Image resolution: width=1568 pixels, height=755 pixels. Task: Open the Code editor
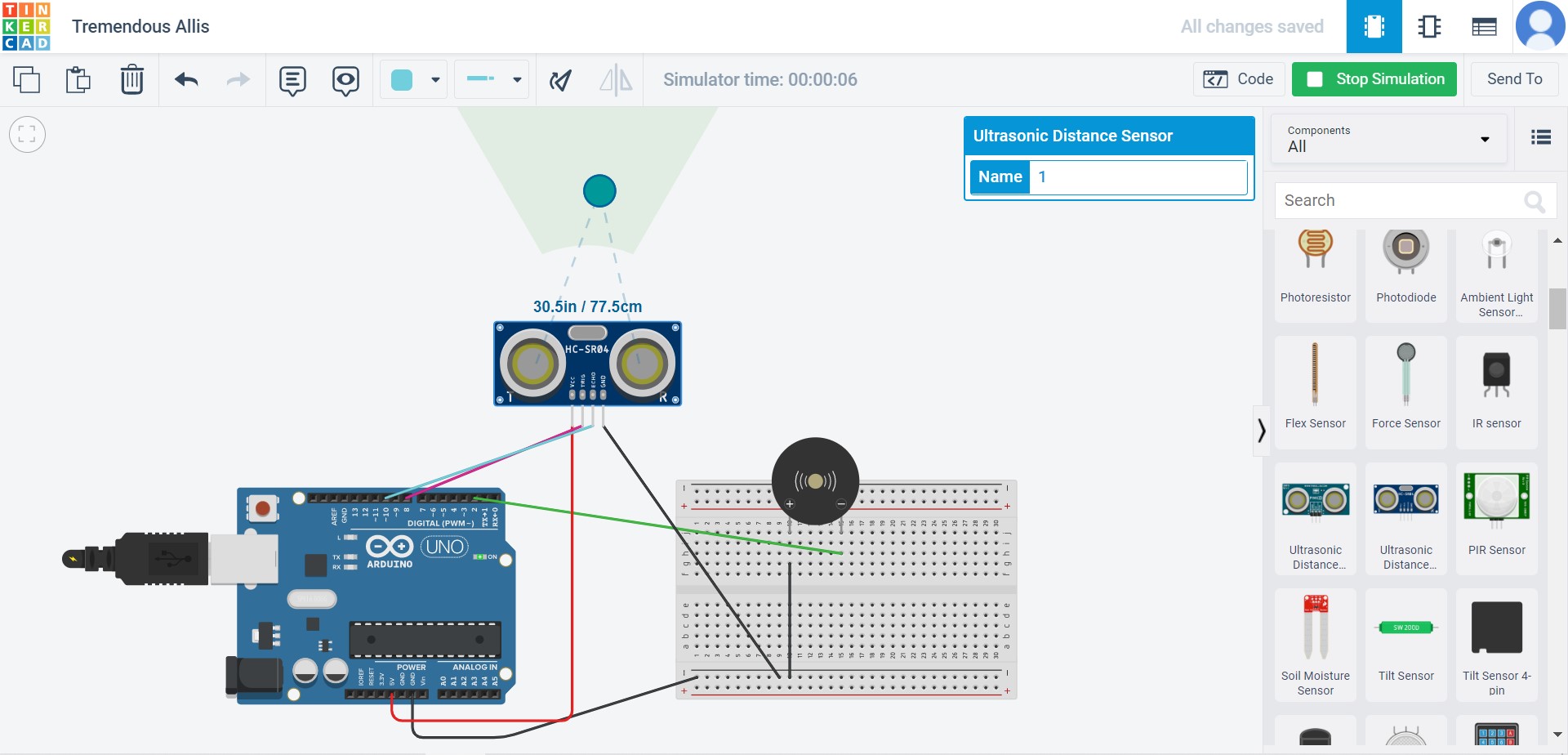[1239, 79]
